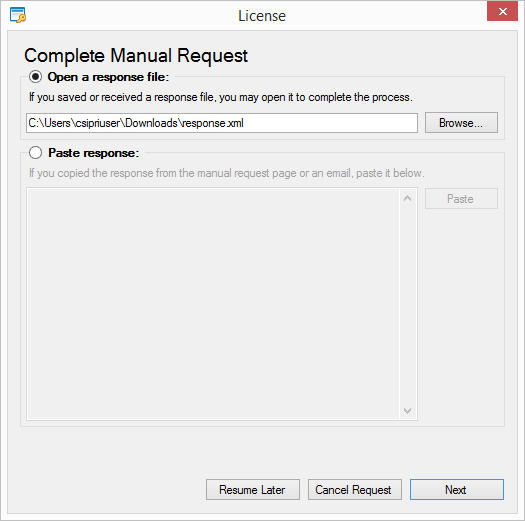The width and height of the screenshot is (525, 521).
Task: Click the text area vertical scrollbar track
Action: [407, 304]
